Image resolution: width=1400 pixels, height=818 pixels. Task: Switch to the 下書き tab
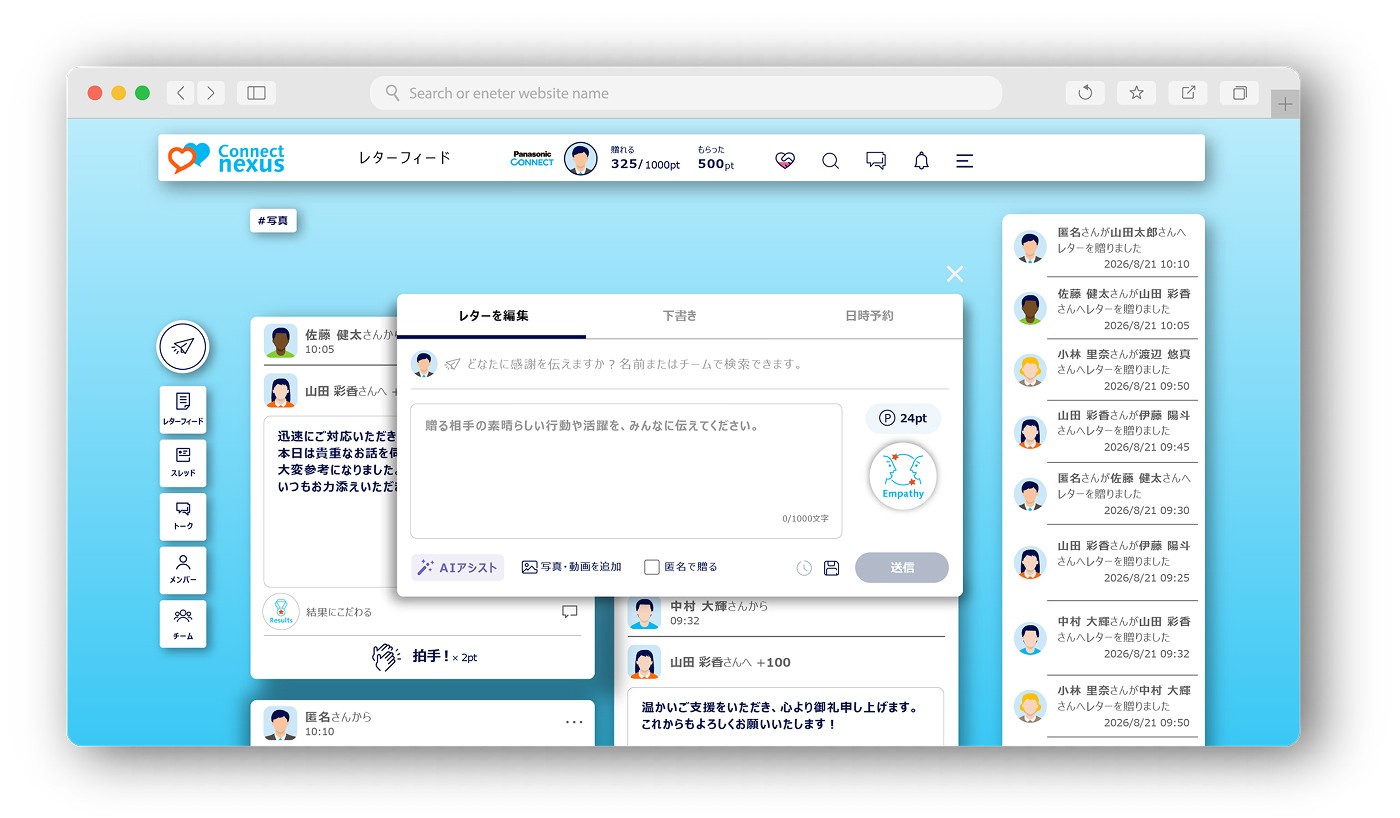[x=680, y=316]
